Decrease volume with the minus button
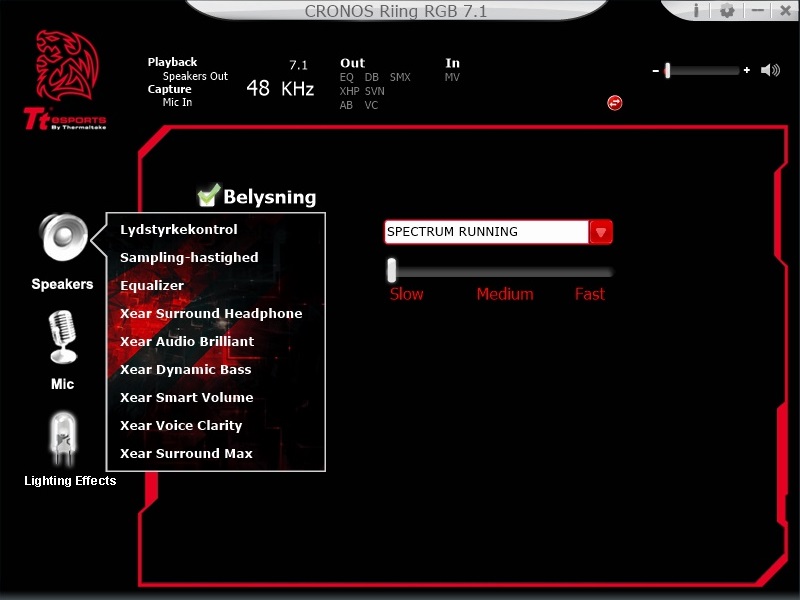The image size is (800, 600). point(656,71)
